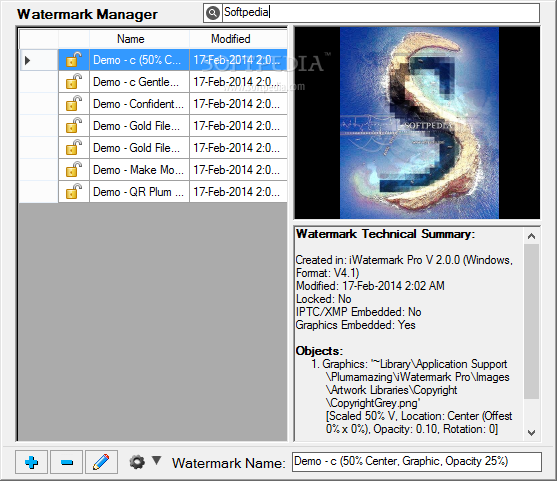This screenshot has width=557, height=481.
Task: Click the gear settings icon
Action: (x=137, y=462)
